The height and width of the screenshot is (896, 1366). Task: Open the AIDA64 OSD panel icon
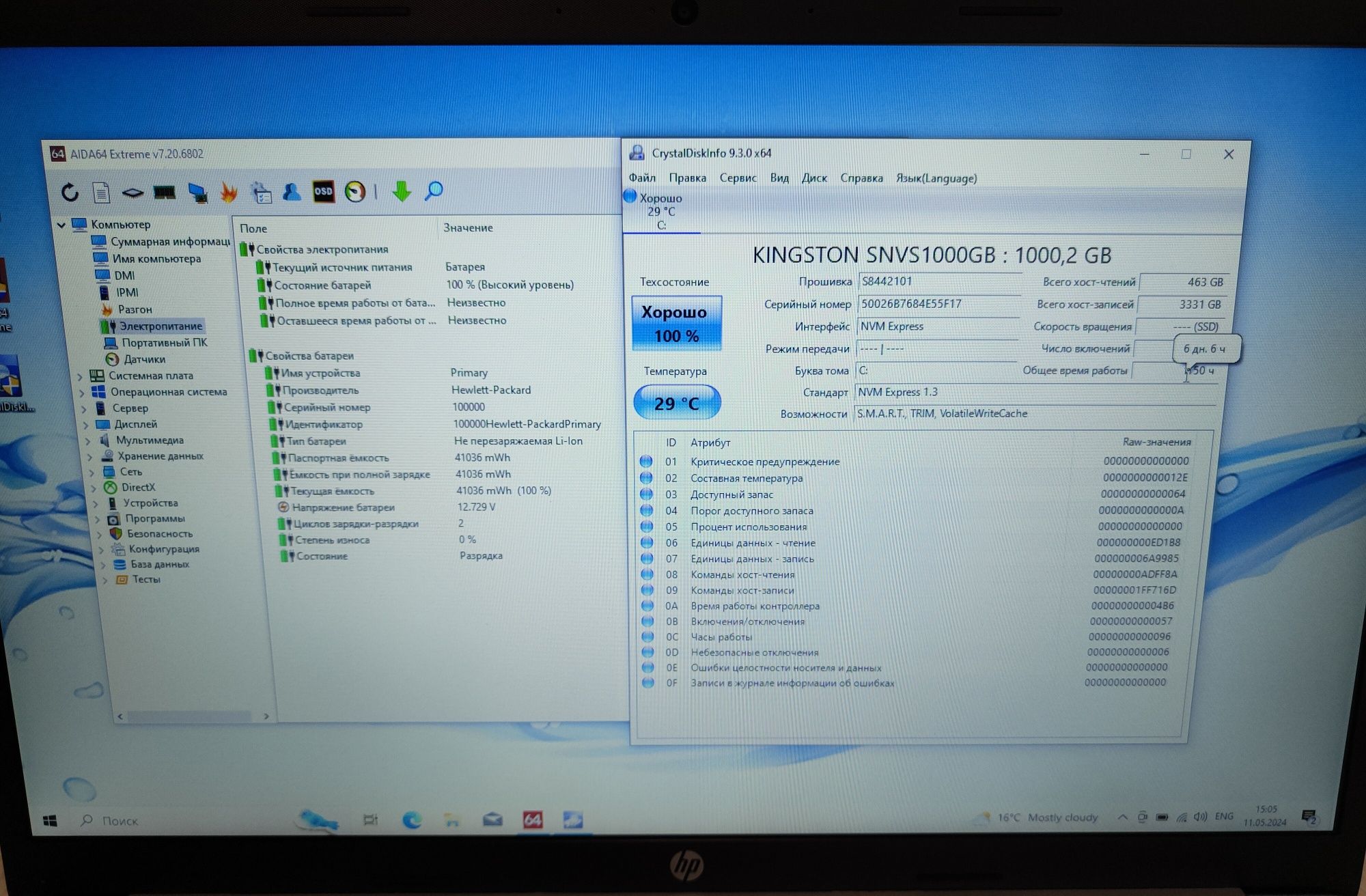pos(323,191)
